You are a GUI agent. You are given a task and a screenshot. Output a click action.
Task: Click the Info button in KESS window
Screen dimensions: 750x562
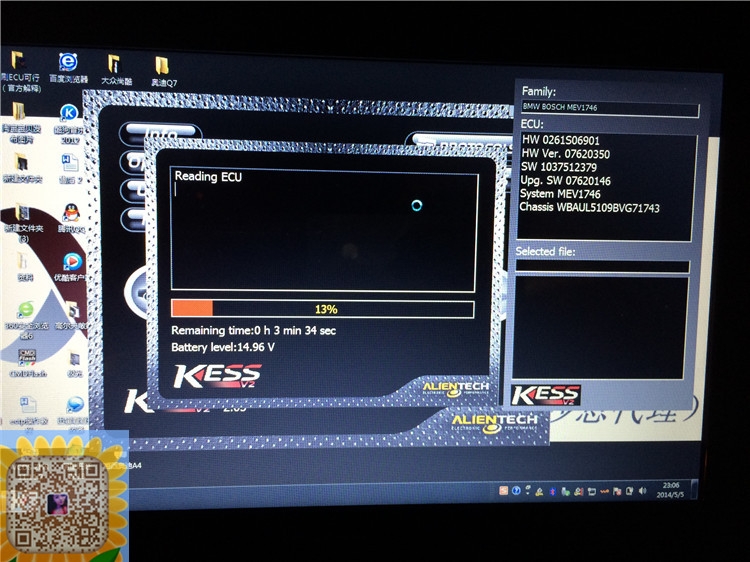[x=161, y=132]
